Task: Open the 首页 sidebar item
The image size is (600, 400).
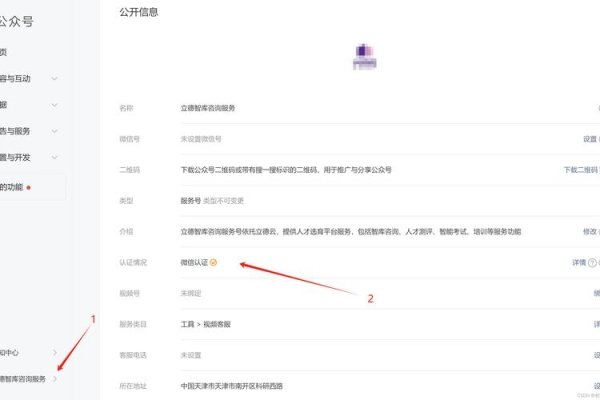Action: (3, 52)
